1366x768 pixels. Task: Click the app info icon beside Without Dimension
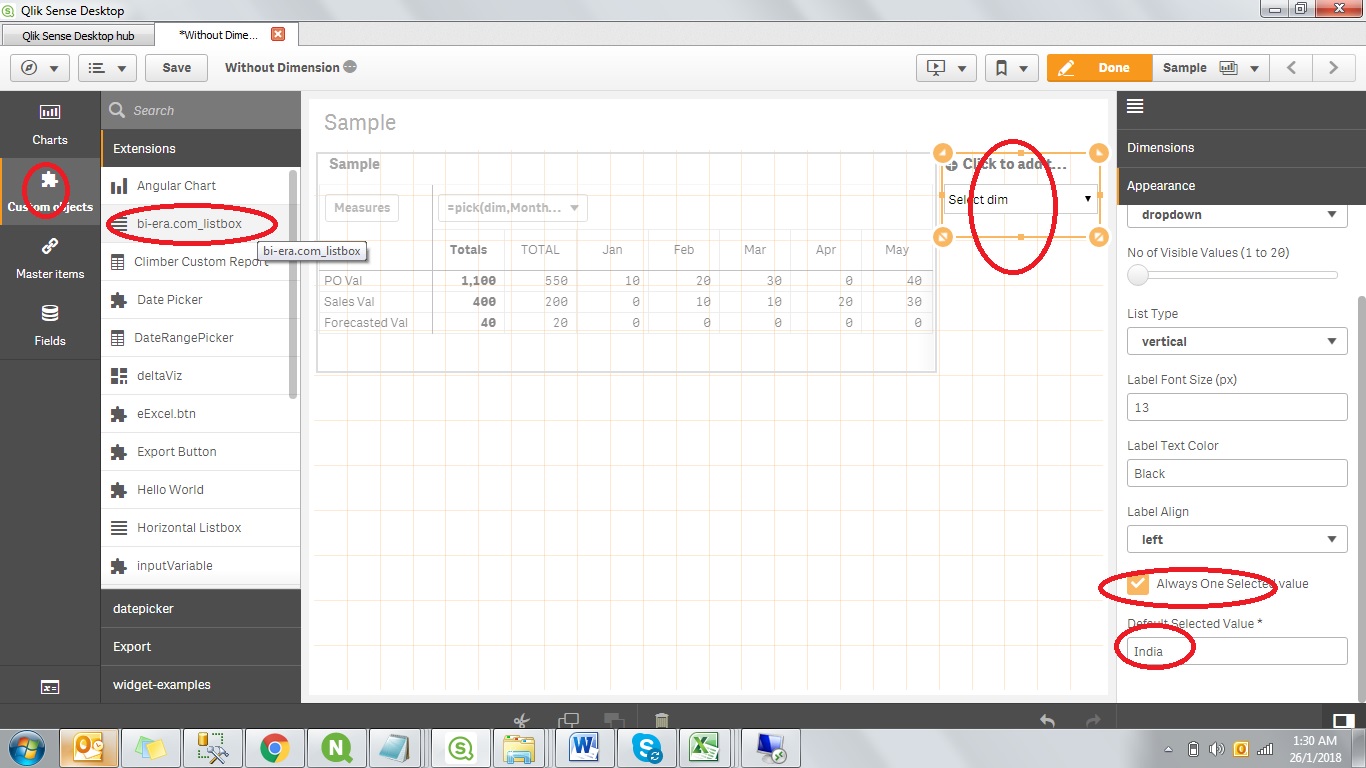coord(350,67)
